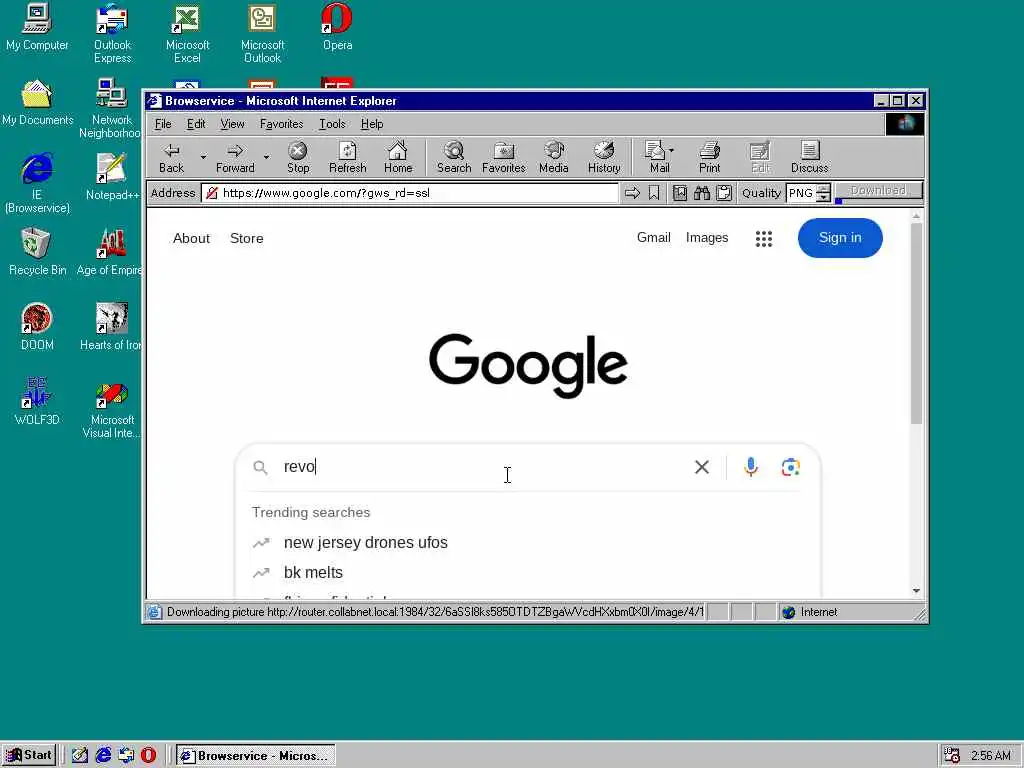1024x768 pixels.
Task: Expand the Mail button dropdown arrow
Action: tap(671, 151)
